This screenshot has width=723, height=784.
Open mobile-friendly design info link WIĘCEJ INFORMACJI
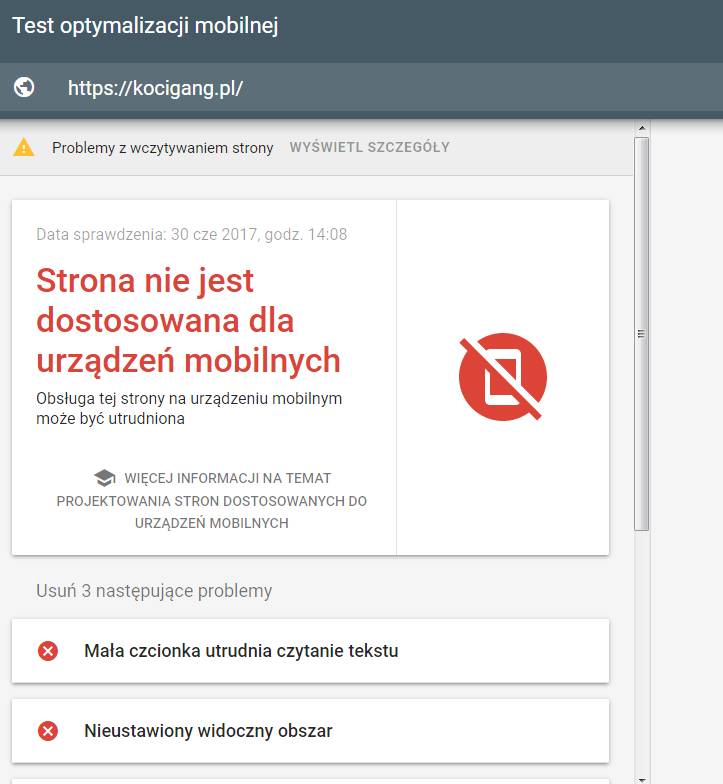212,500
